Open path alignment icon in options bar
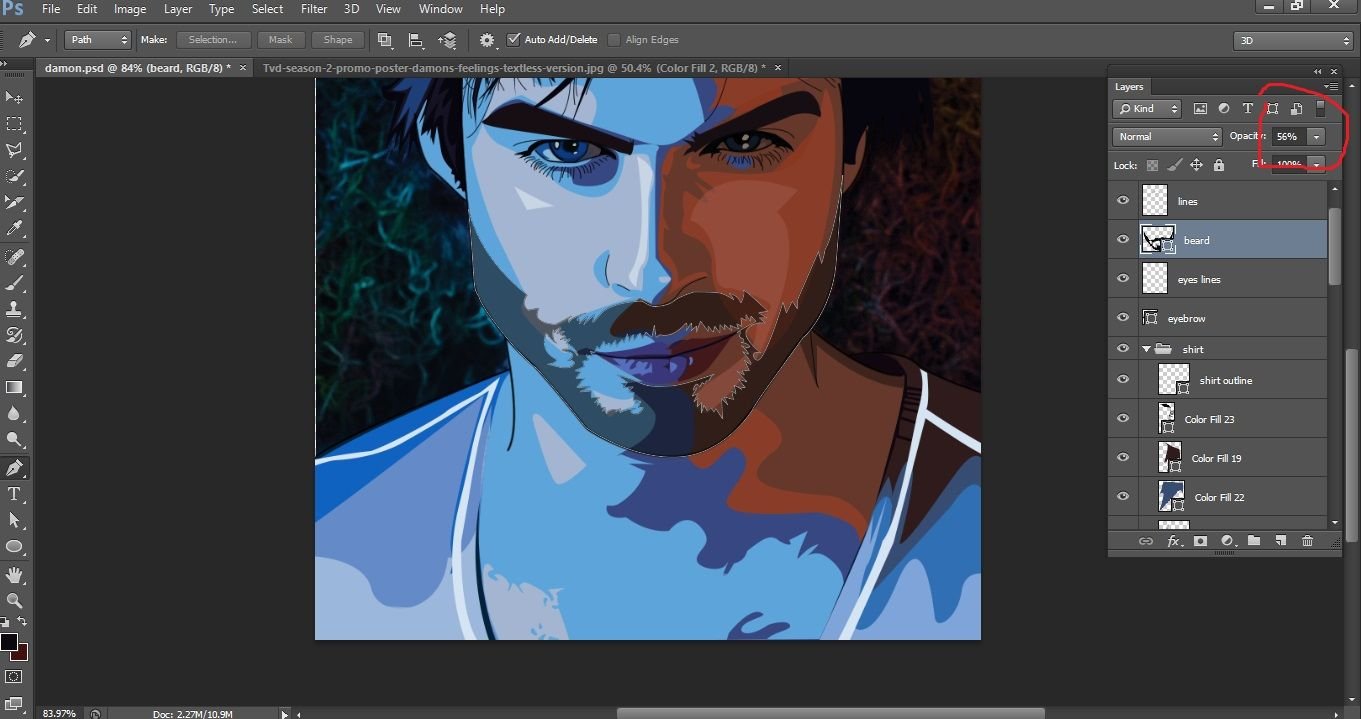Viewport: 1361px width, 719px height. [416, 40]
